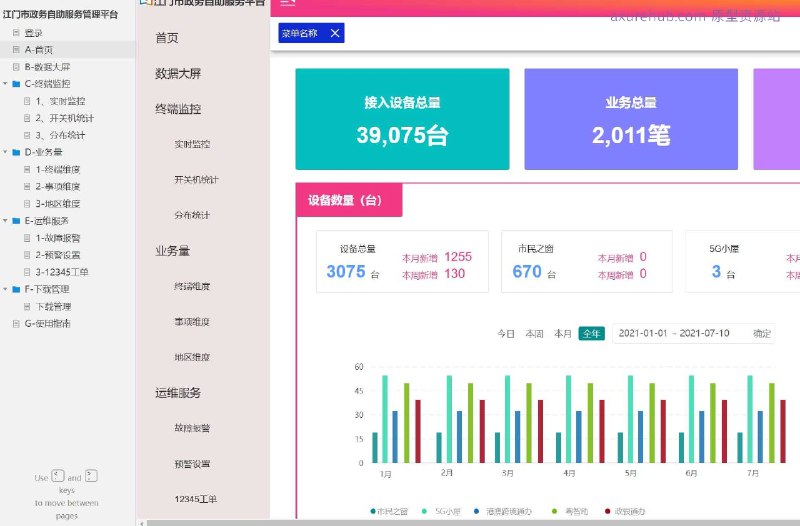The image size is (800, 526).
Task: Click the date range field 2021-01-01 – 2021-07-10
Action: tap(674, 333)
